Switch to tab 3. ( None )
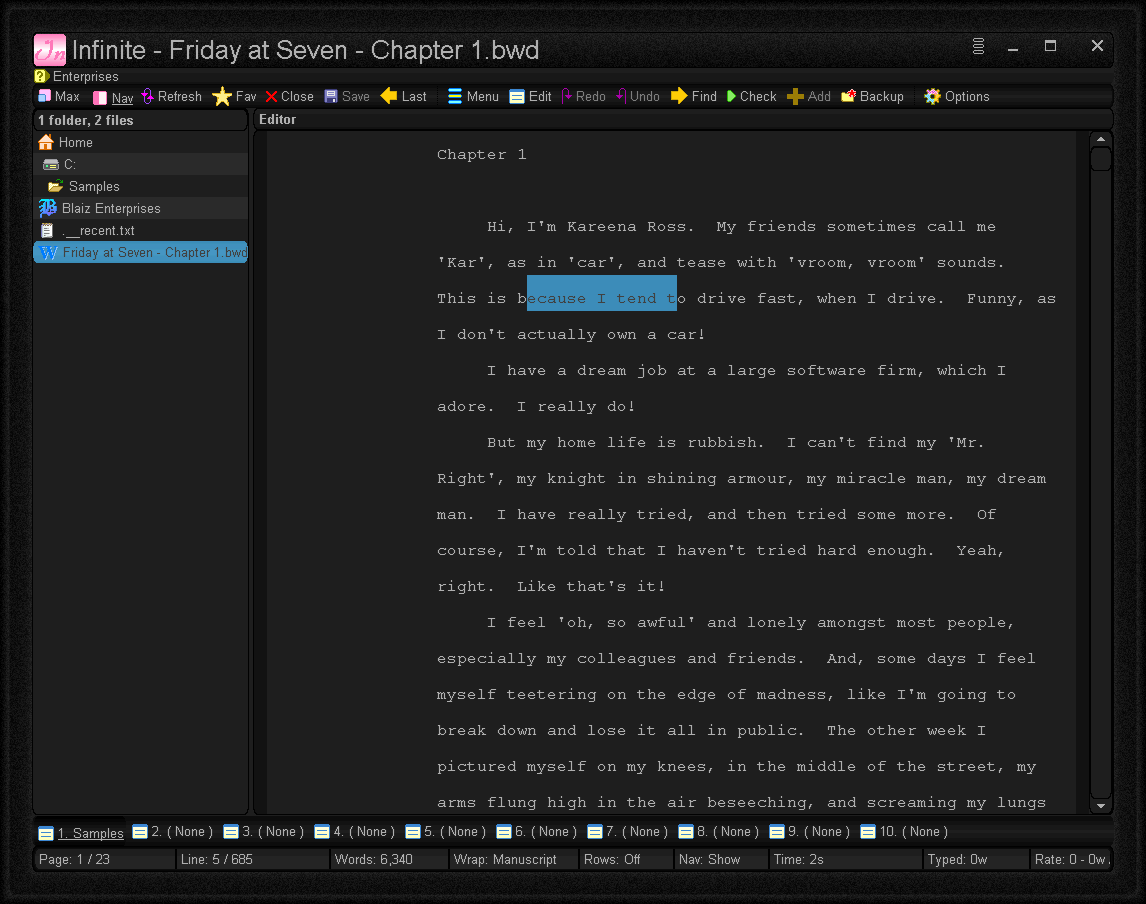Screen dimensions: 1146x904 pos(264,832)
